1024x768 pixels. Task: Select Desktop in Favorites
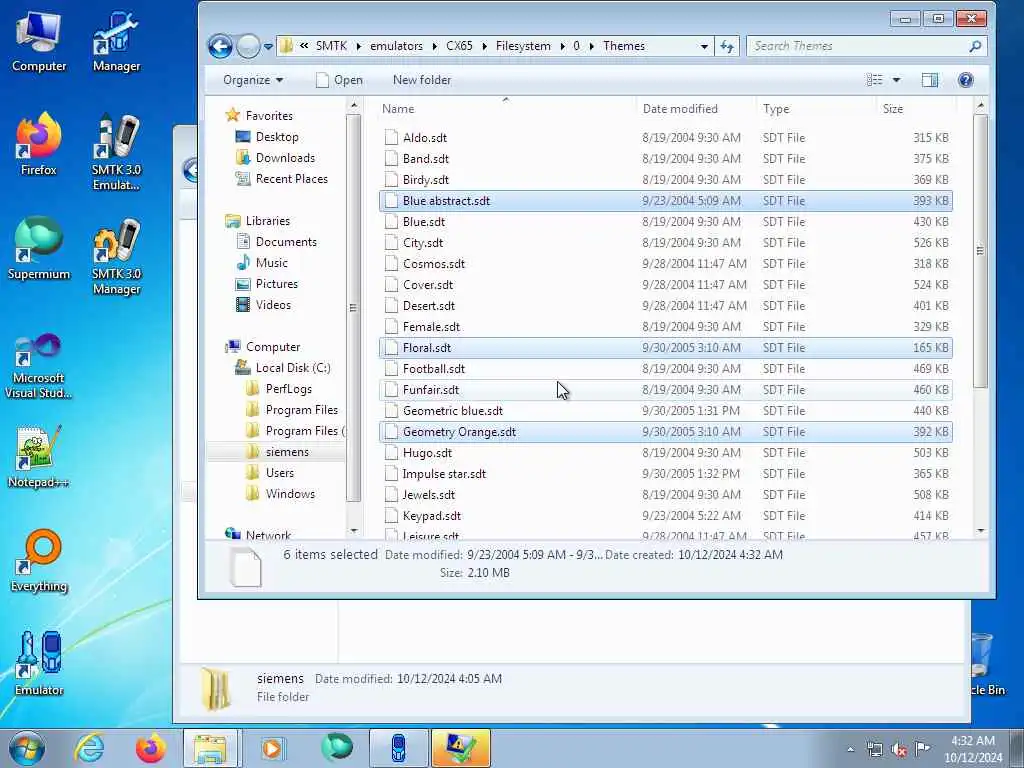[x=277, y=137]
